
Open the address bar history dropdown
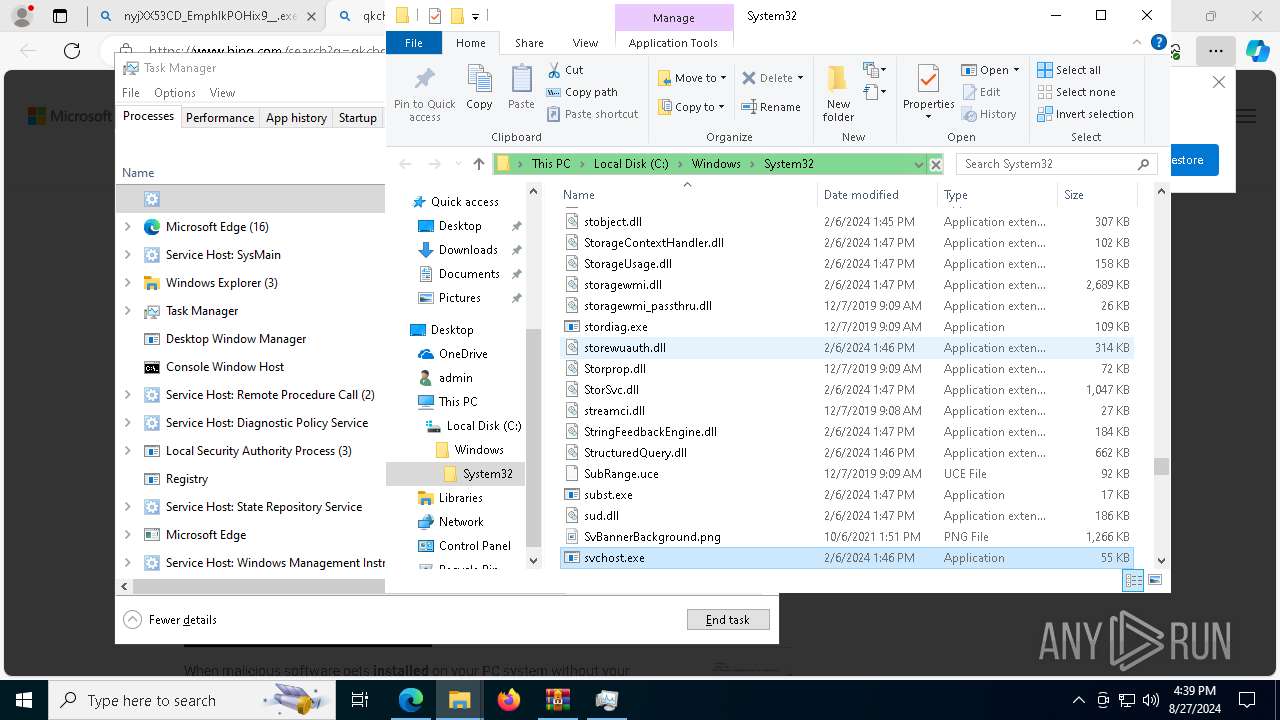pos(918,164)
